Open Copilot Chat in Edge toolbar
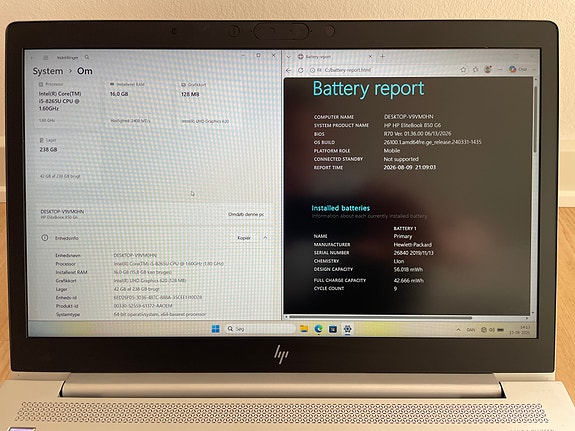The image size is (575, 431). [518, 69]
